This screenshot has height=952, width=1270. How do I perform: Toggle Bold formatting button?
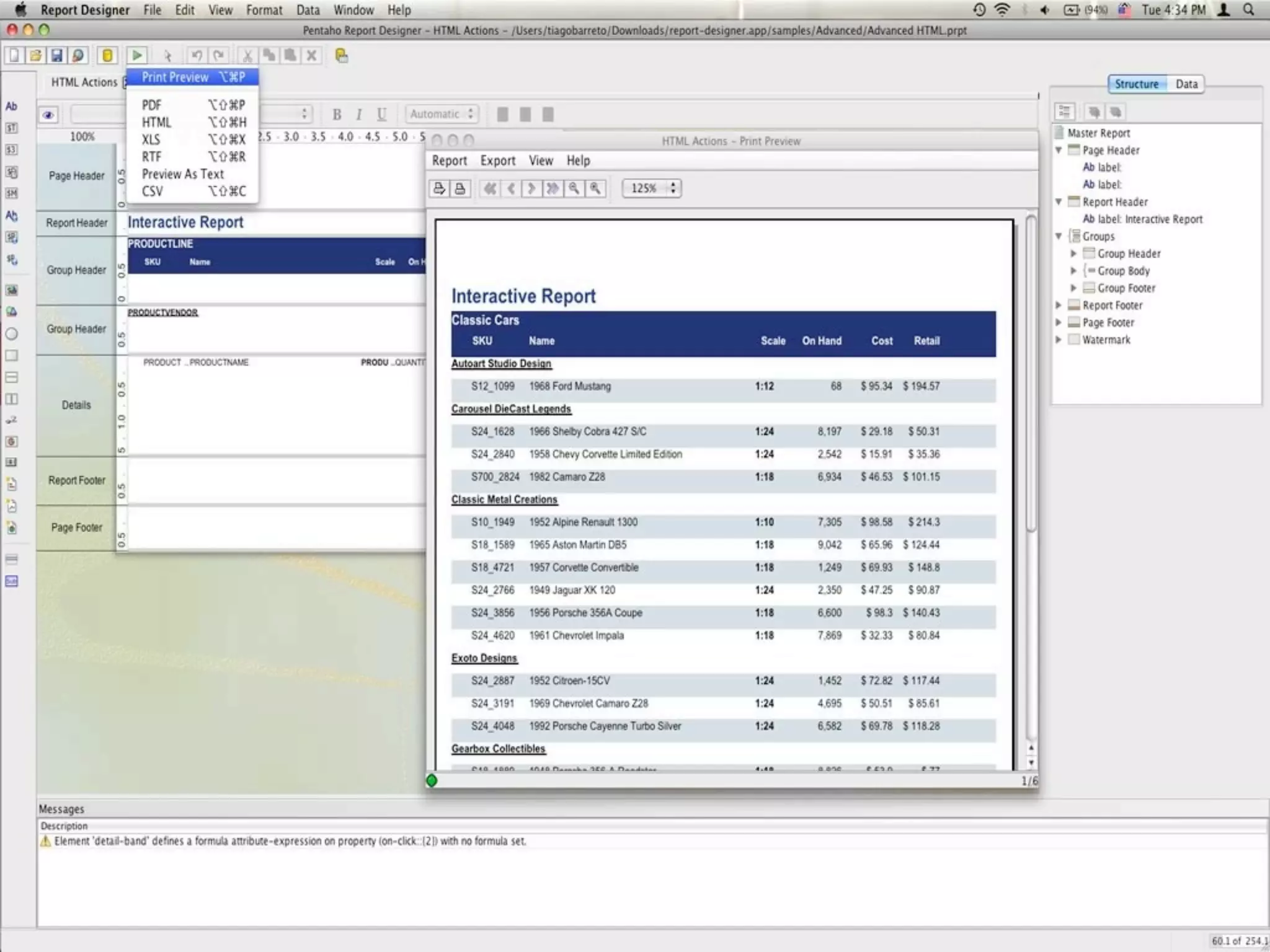[337, 115]
